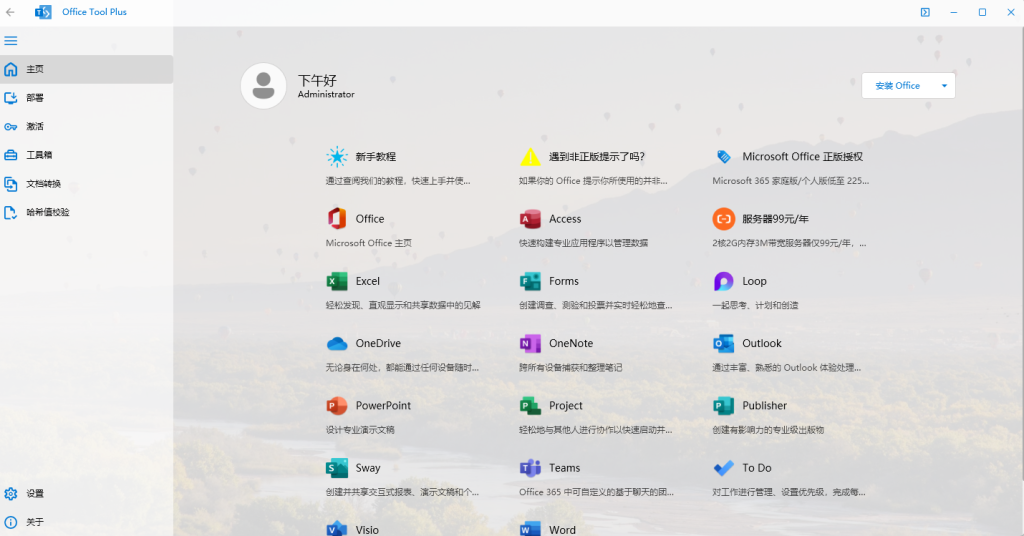Click the 新手教程 starburst icon

click(337, 157)
